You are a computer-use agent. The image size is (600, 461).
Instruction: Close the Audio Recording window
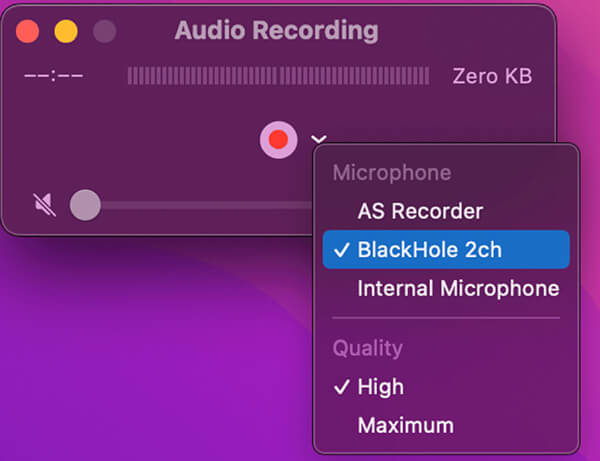coord(28,31)
